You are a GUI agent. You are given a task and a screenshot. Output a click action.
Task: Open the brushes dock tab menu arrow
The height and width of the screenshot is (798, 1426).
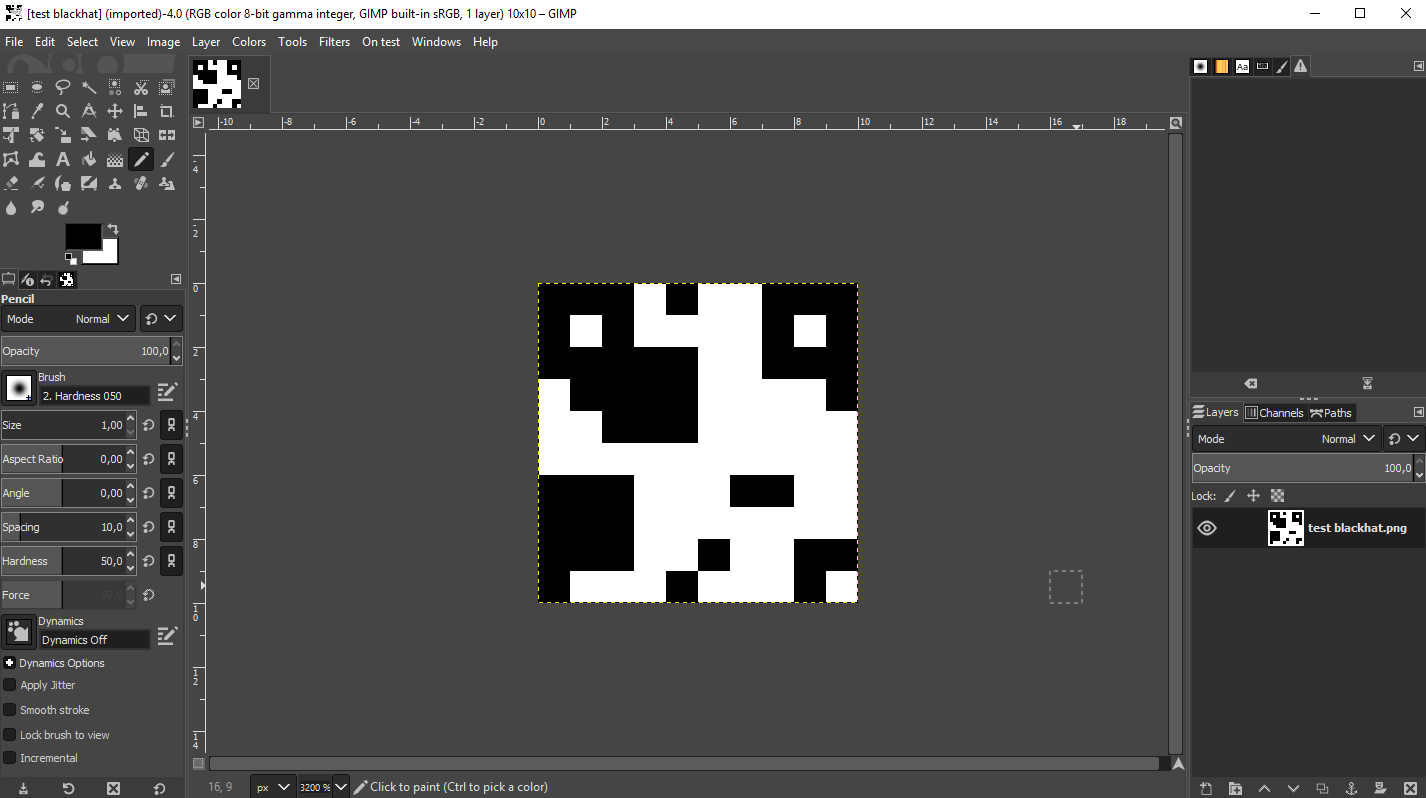click(x=1418, y=66)
